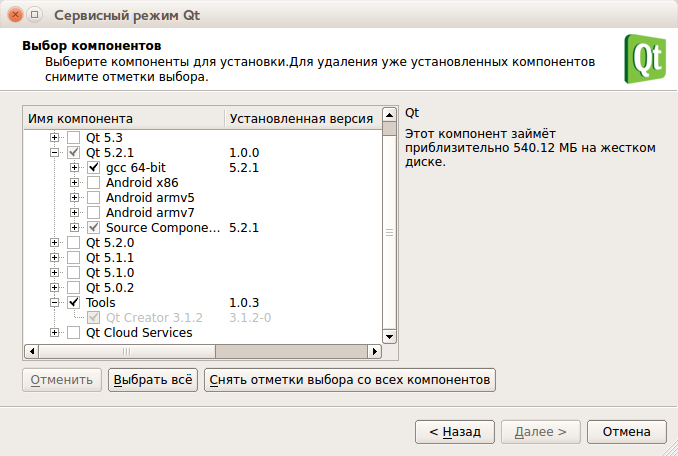Select the 'Android armv5' row label

[x=150, y=198]
